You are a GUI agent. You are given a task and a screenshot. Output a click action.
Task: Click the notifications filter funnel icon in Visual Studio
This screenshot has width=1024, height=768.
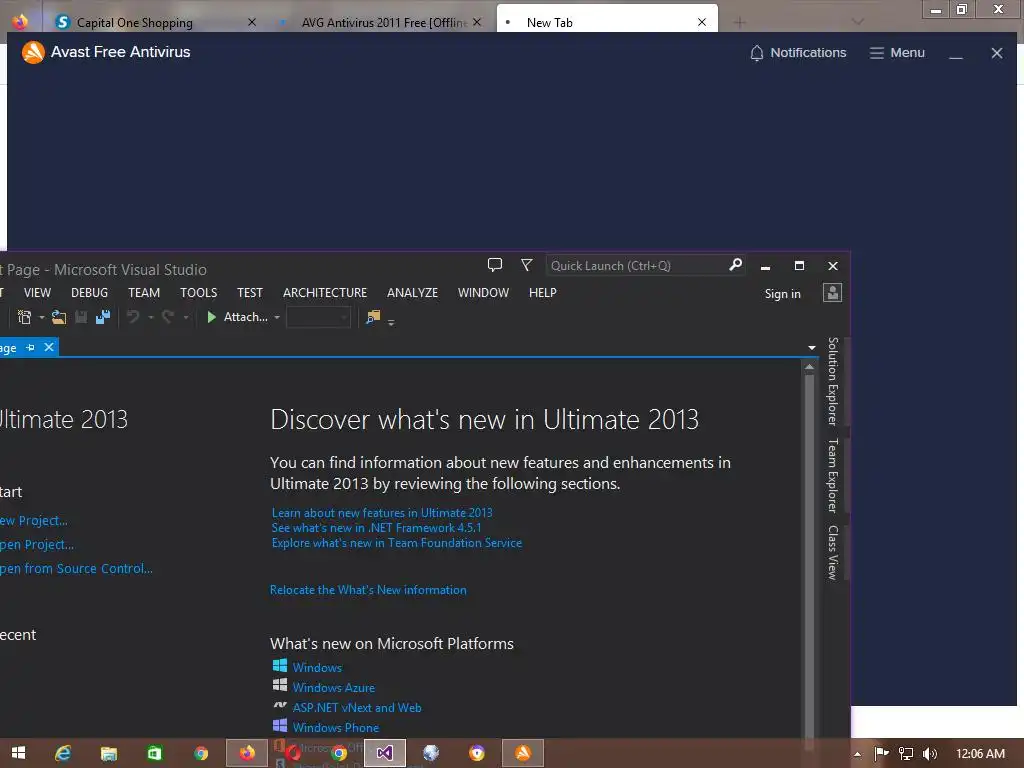pos(526,264)
